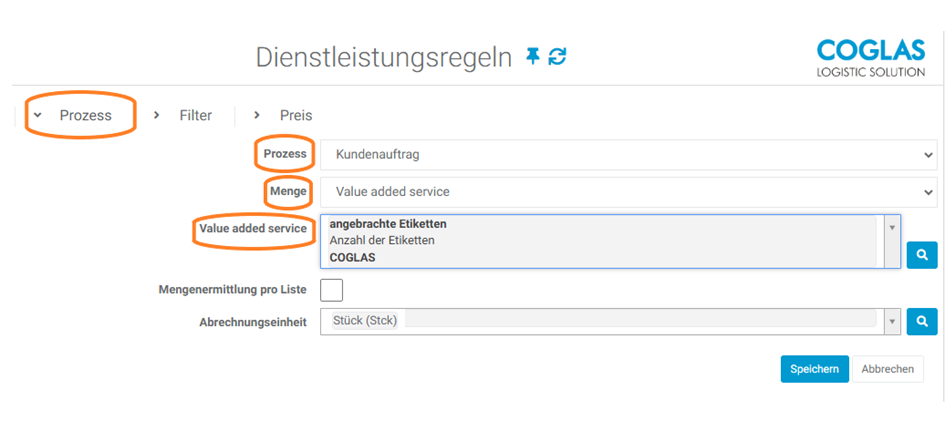Open the Value added service list arrow

(892, 227)
